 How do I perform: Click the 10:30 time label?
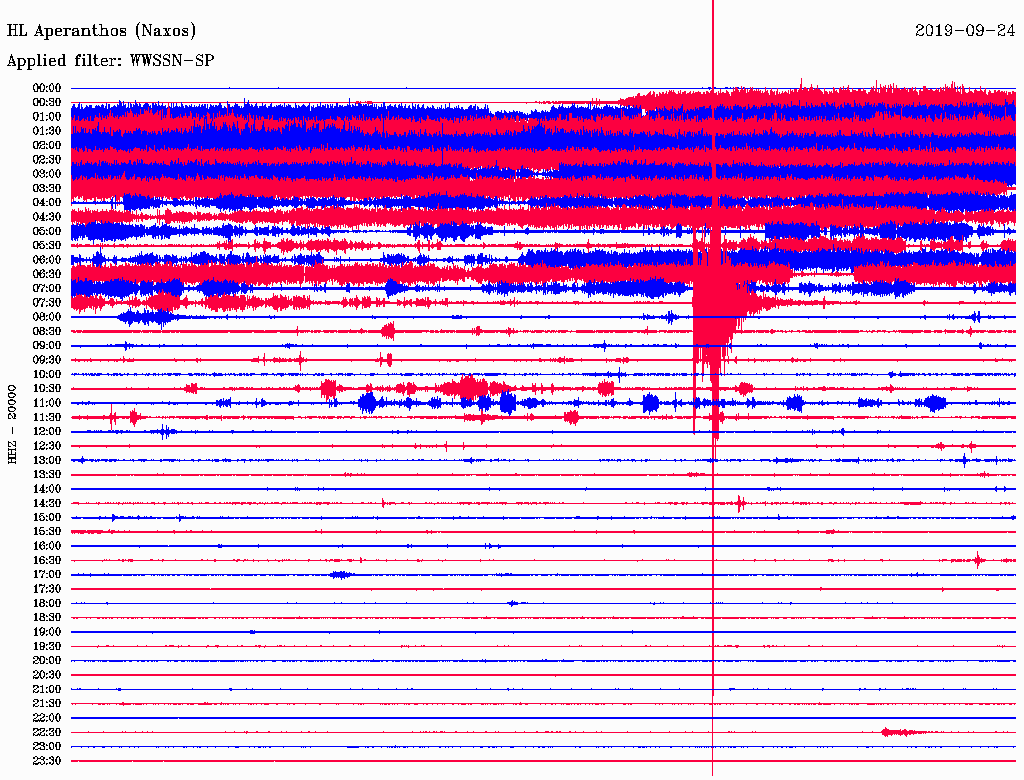(47, 389)
